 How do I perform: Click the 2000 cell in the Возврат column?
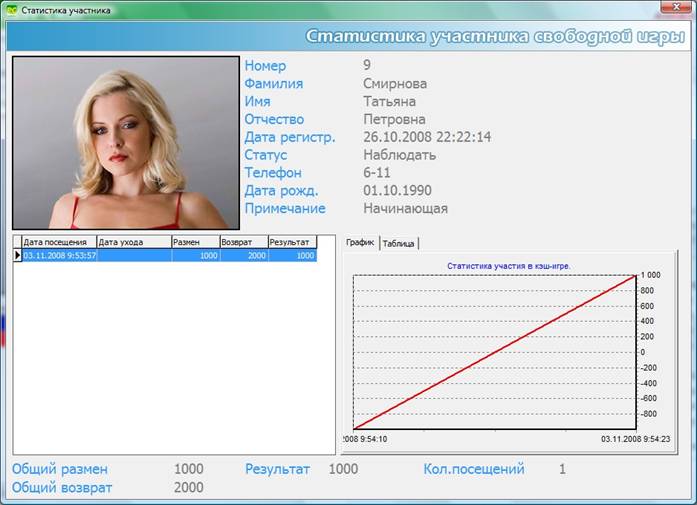tap(243, 256)
